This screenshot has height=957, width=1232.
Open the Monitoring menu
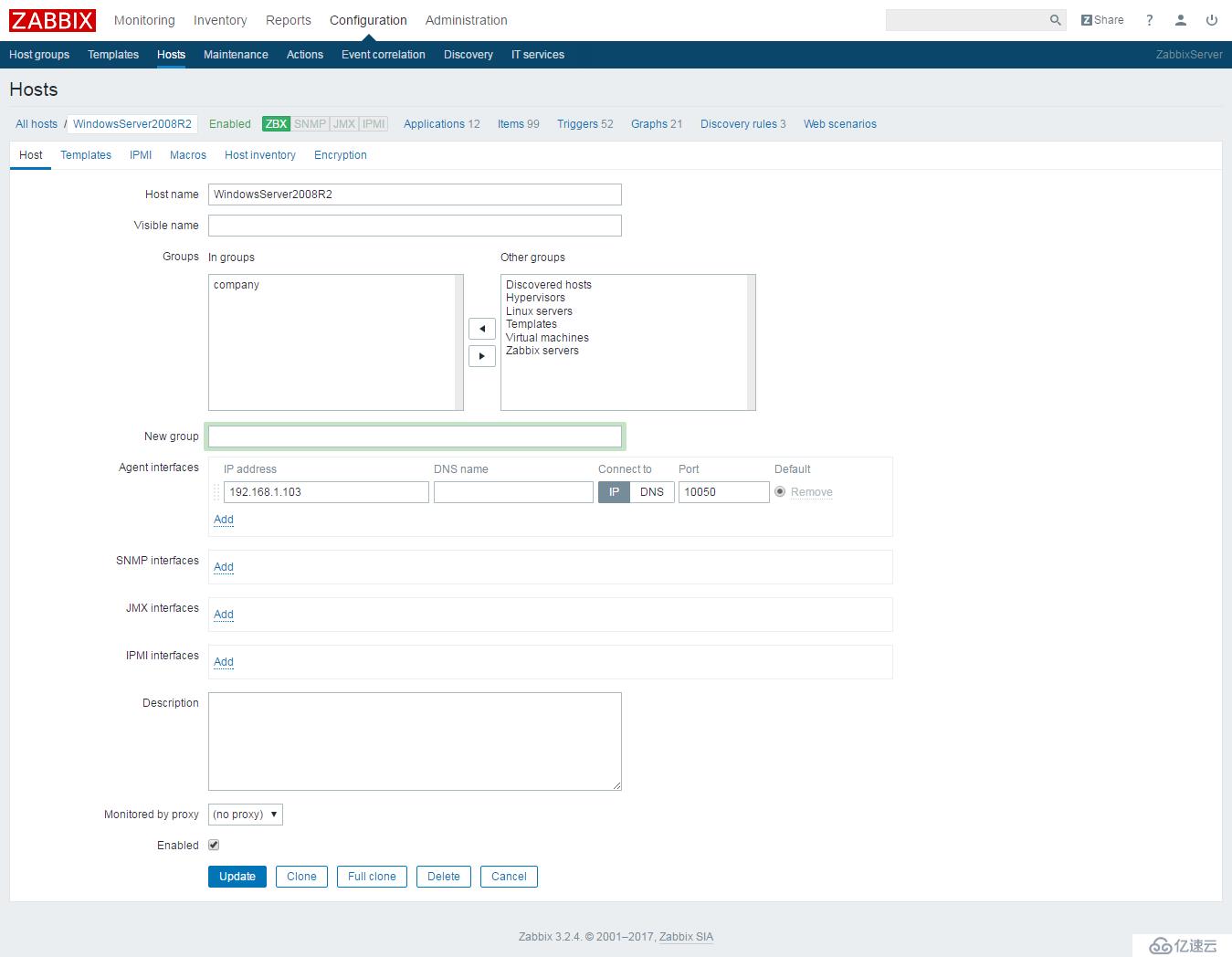point(144,20)
